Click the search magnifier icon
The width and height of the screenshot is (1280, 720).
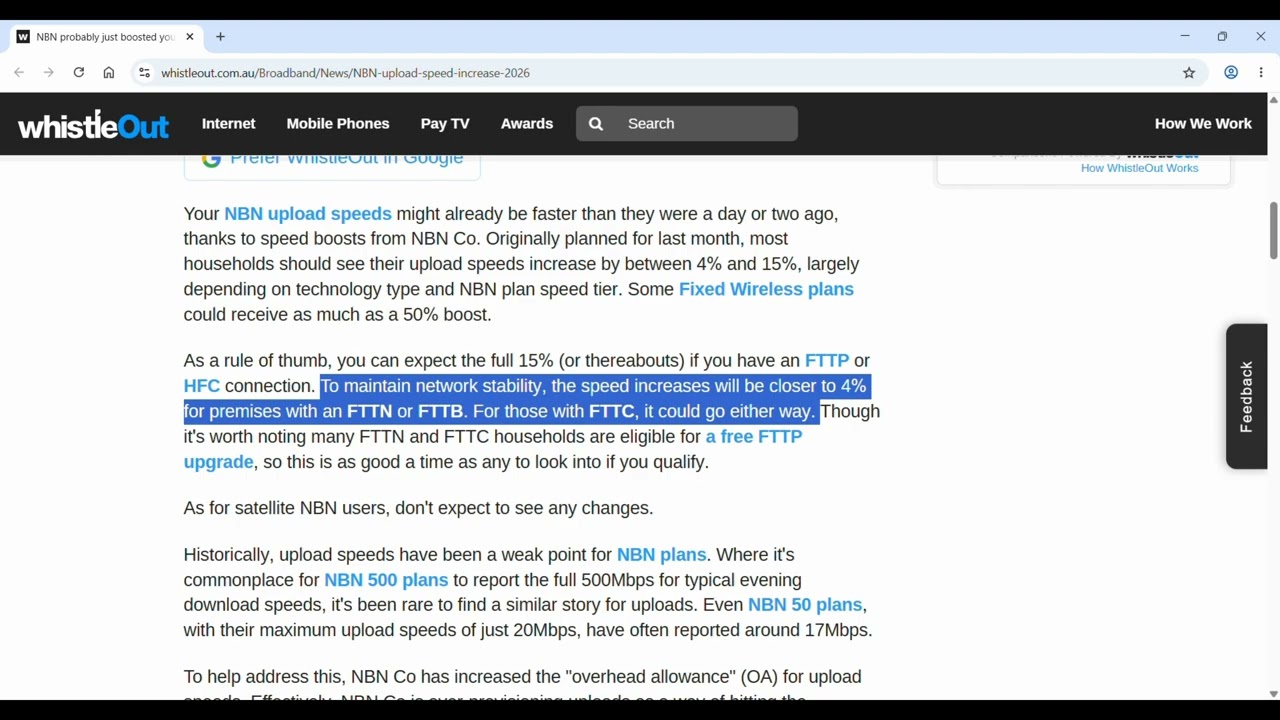coord(596,124)
